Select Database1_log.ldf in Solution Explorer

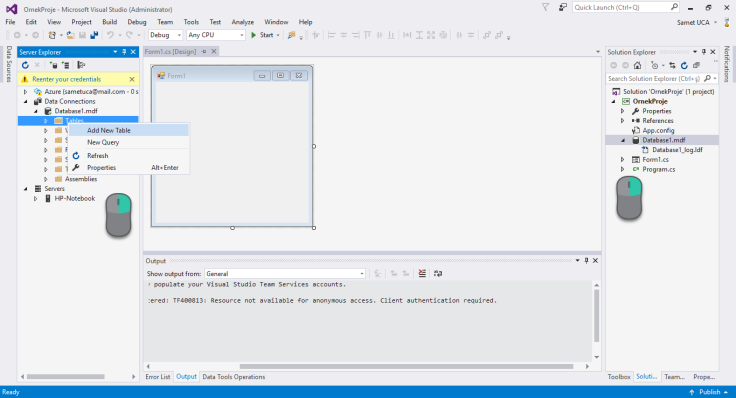[677, 150]
